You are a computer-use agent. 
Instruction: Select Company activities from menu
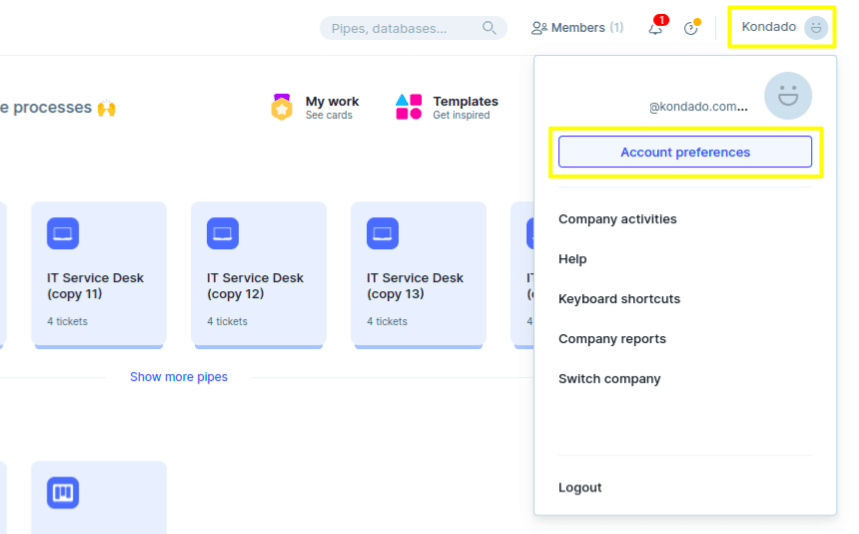coord(617,219)
